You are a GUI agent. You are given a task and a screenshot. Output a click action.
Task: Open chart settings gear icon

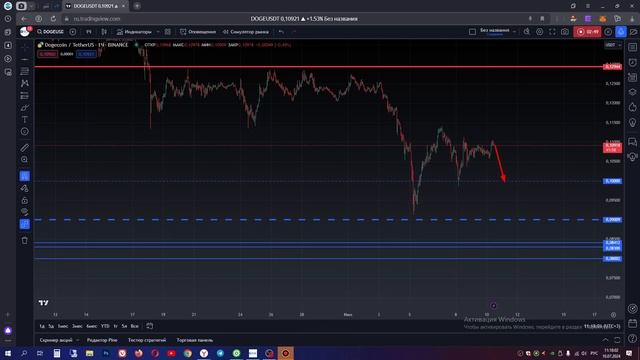(x=540, y=32)
